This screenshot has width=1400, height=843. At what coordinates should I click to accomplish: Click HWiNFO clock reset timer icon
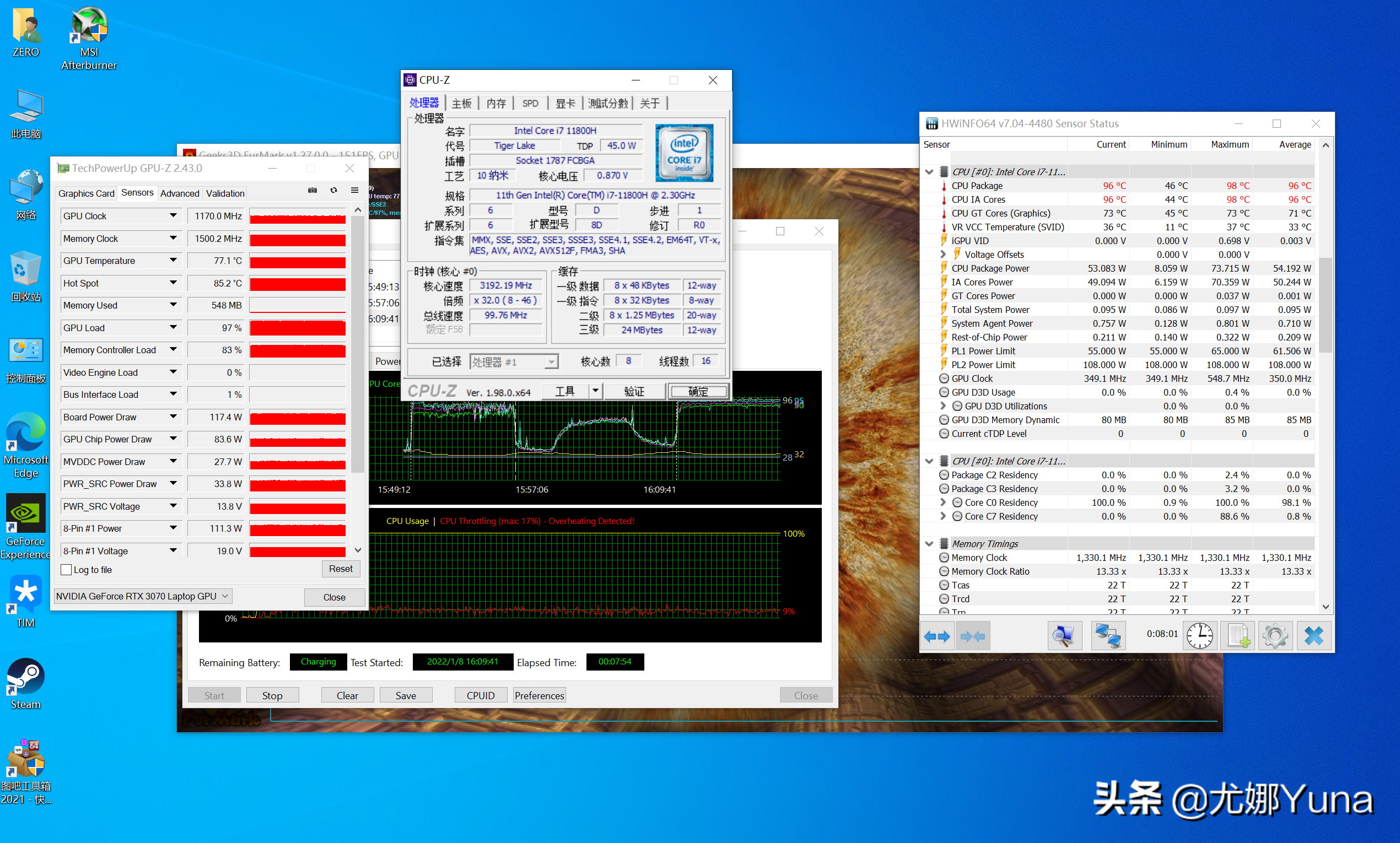pyautogui.click(x=1199, y=636)
